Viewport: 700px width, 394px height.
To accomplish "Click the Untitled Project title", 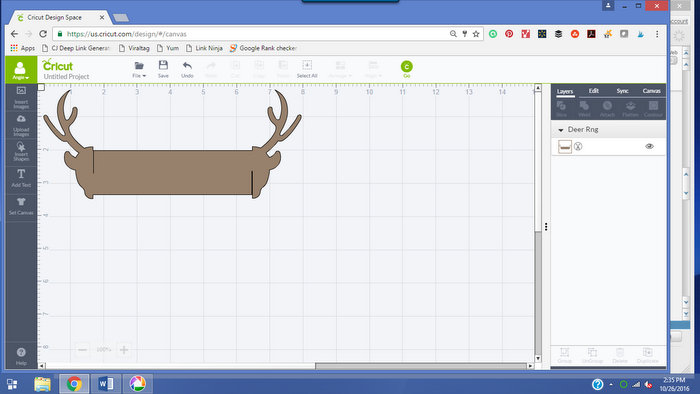I will 67,76.
